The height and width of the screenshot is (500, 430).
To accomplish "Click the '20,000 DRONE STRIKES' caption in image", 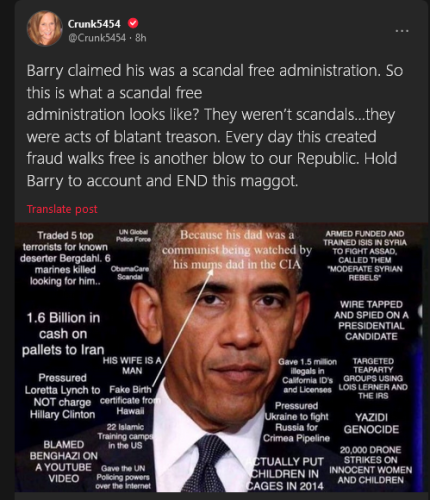I will coord(371,465).
